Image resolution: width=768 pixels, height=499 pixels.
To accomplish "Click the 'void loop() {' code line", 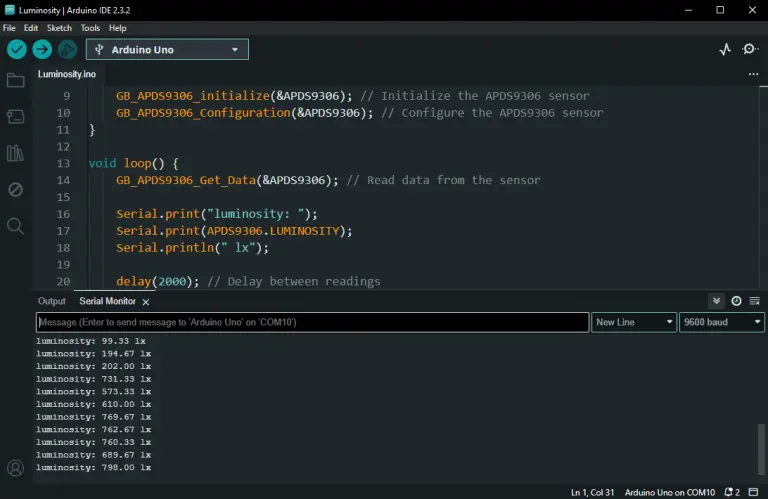I will tap(133, 163).
